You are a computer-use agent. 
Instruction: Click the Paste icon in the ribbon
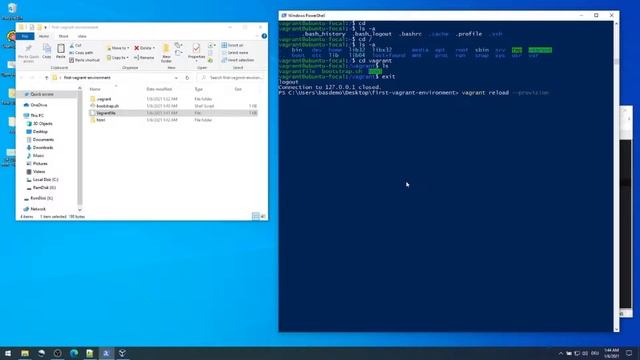pyautogui.click(x=60, y=51)
